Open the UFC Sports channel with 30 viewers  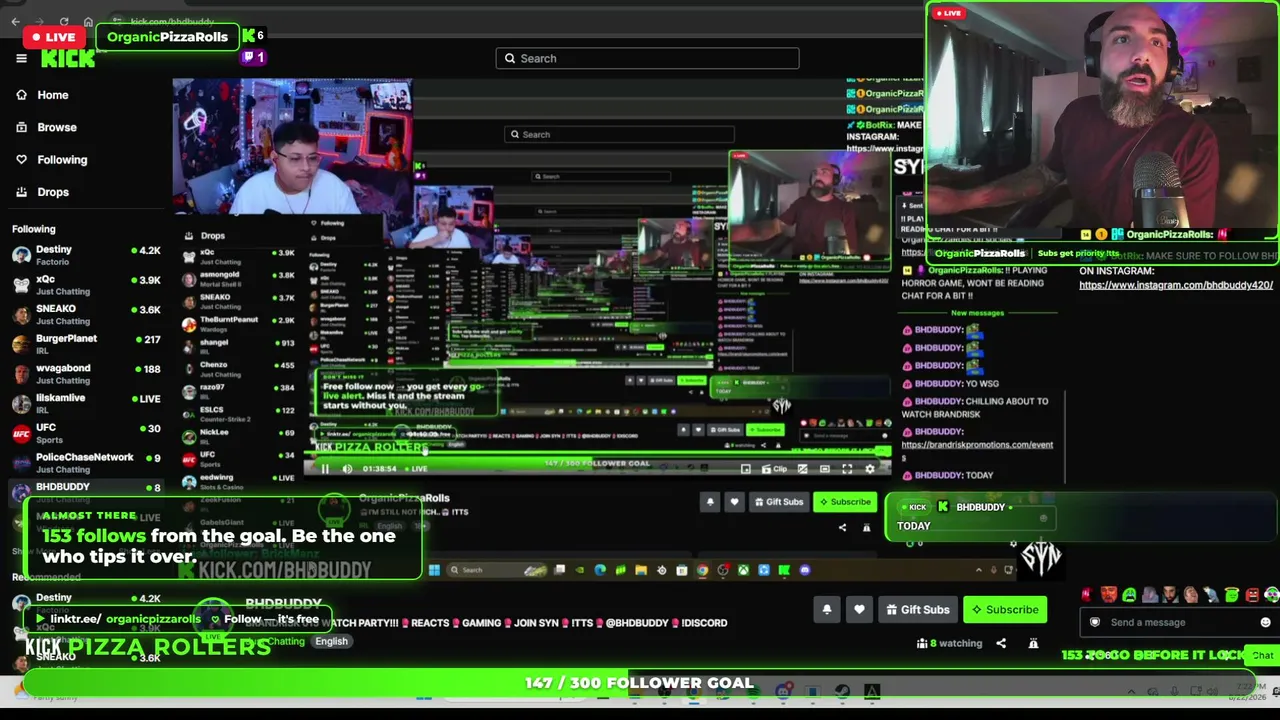coord(86,433)
